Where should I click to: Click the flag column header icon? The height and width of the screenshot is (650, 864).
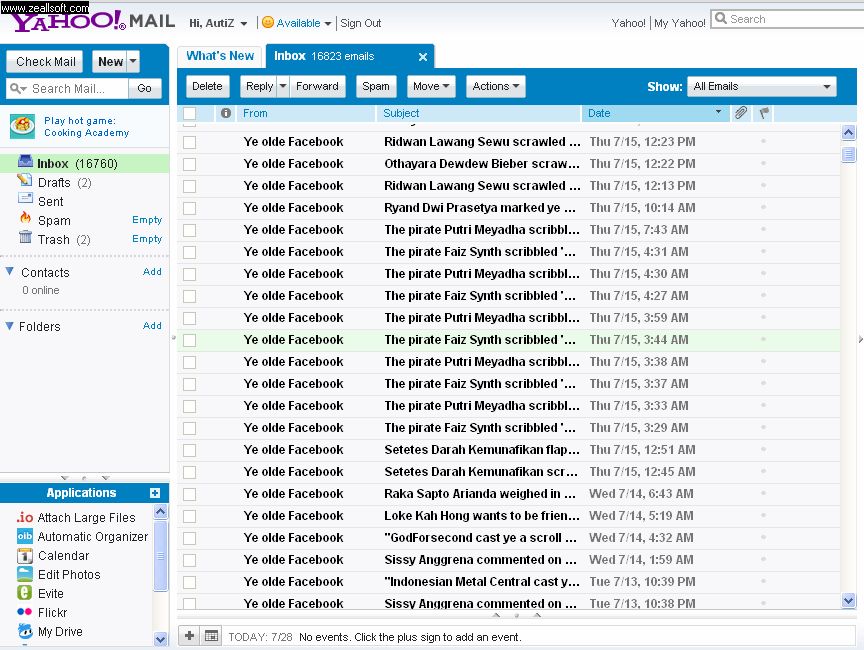[764, 113]
